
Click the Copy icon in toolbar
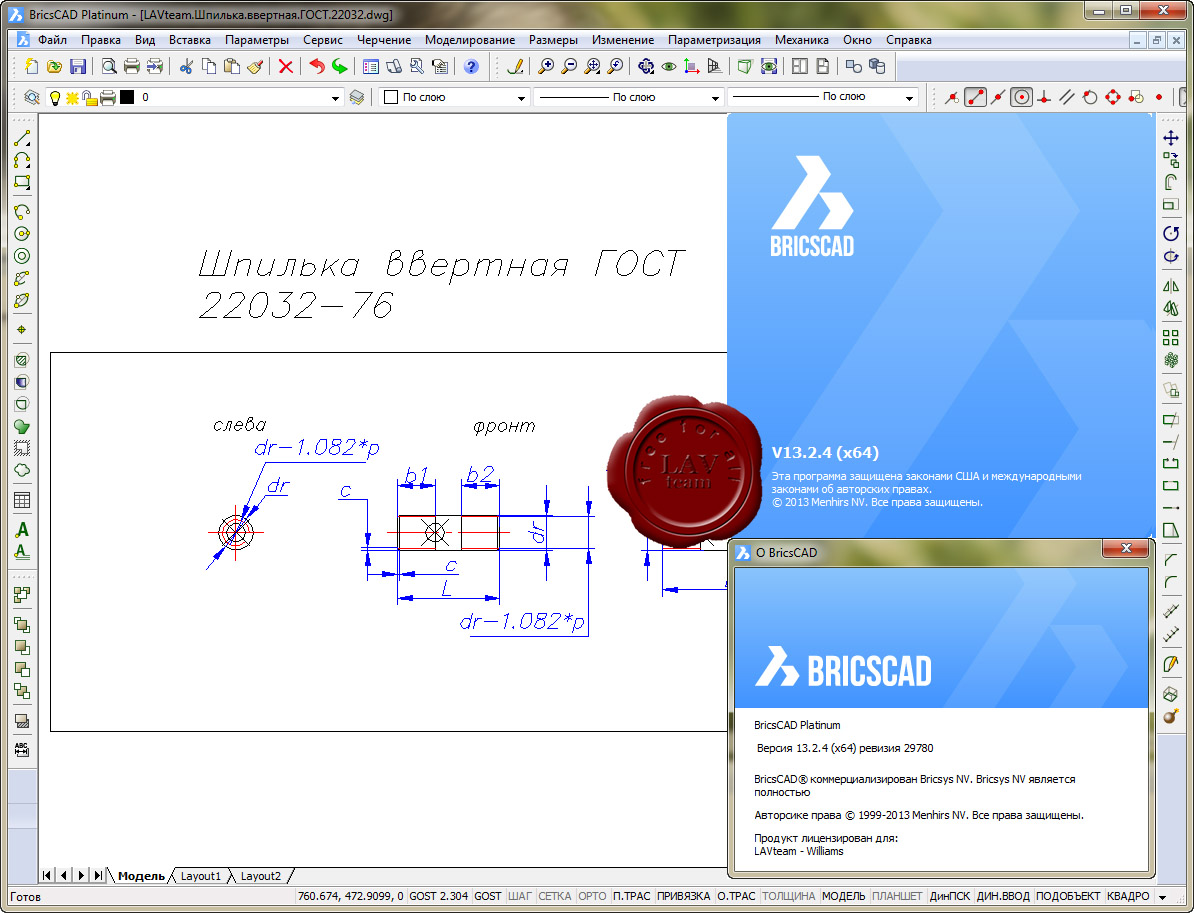click(209, 66)
